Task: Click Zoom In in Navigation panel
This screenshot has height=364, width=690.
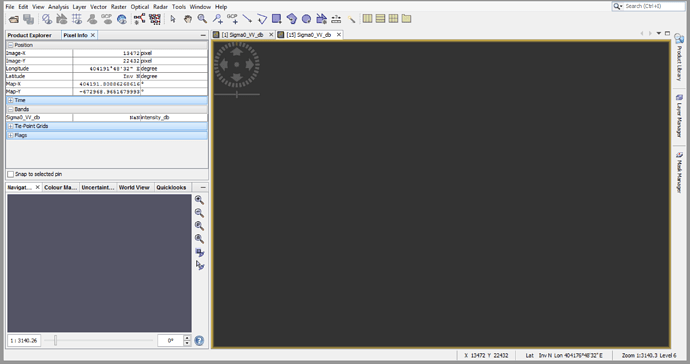Action: (199, 200)
